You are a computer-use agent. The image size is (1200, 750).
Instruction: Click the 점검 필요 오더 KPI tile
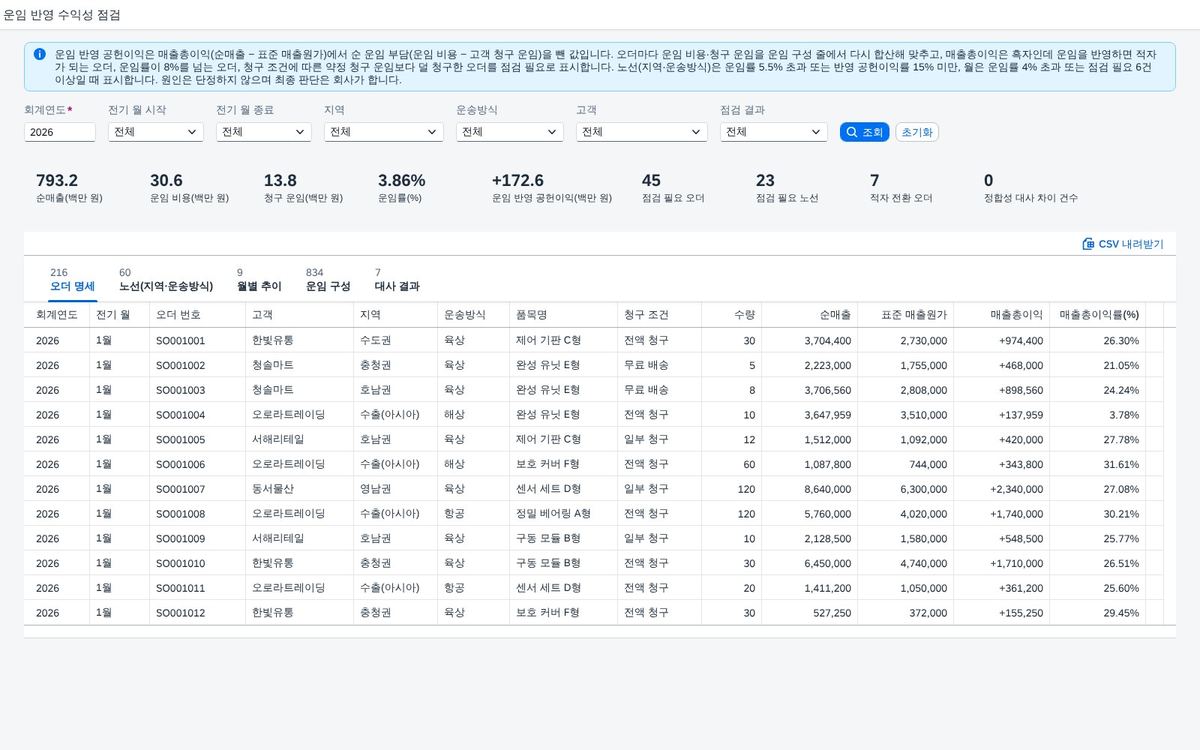click(x=673, y=188)
